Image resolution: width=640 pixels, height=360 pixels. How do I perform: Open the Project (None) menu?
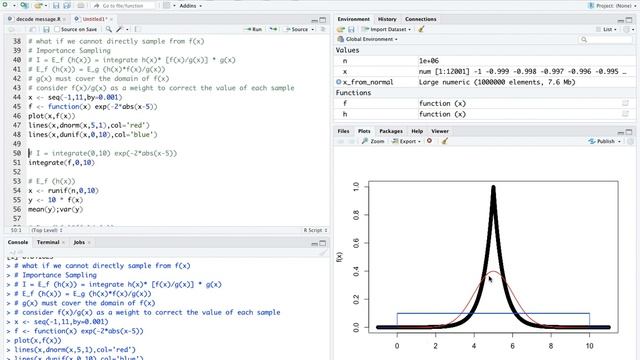pos(612,6)
